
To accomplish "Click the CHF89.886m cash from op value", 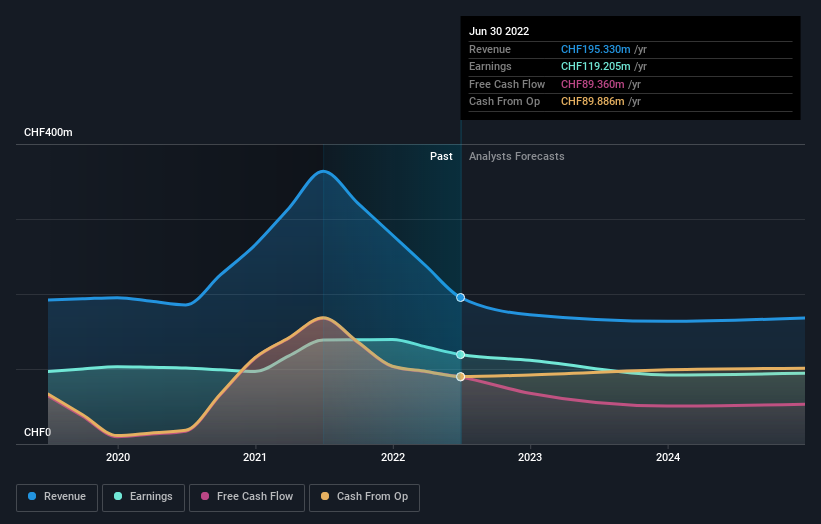I will [592, 102].
